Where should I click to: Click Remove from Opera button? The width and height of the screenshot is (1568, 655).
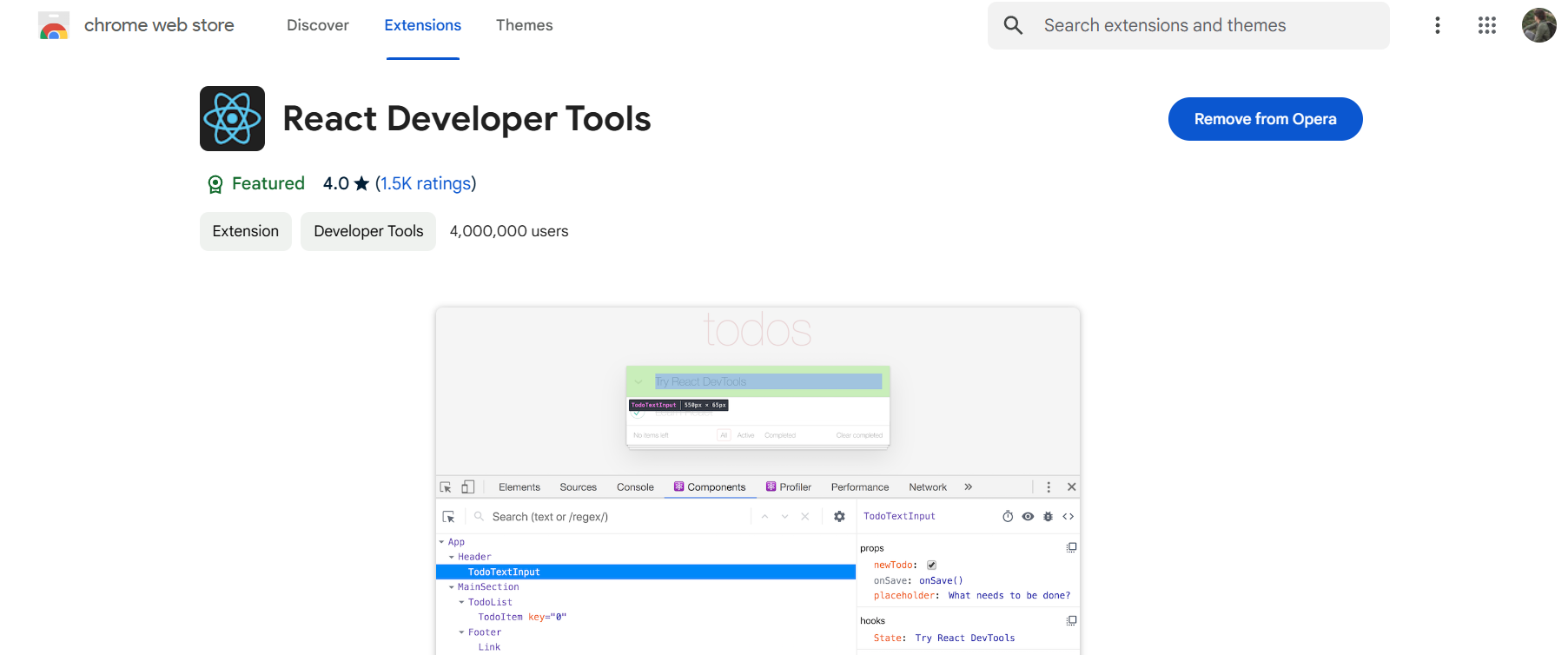[1265, 119]
